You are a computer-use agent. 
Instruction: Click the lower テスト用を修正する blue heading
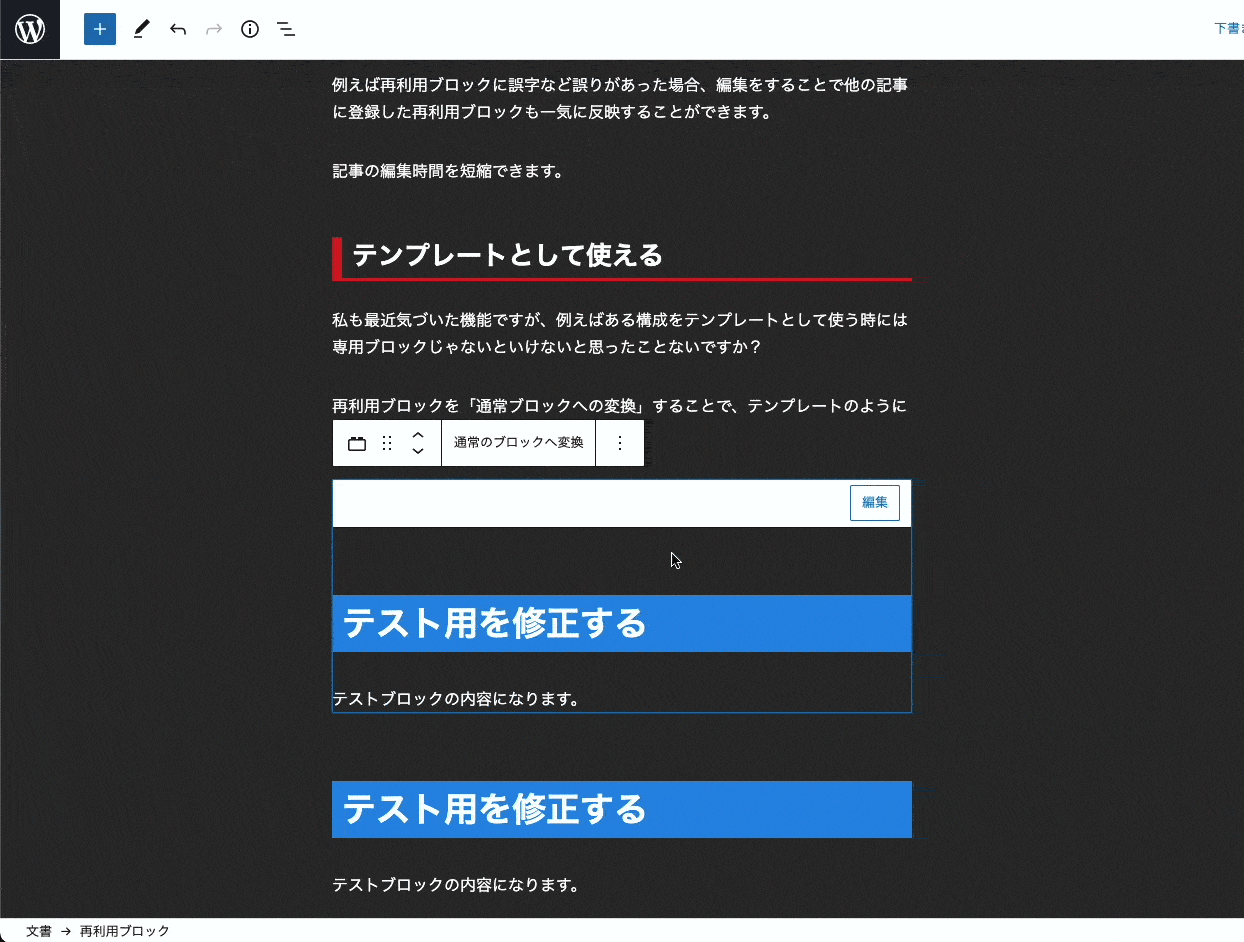point(495,809)
